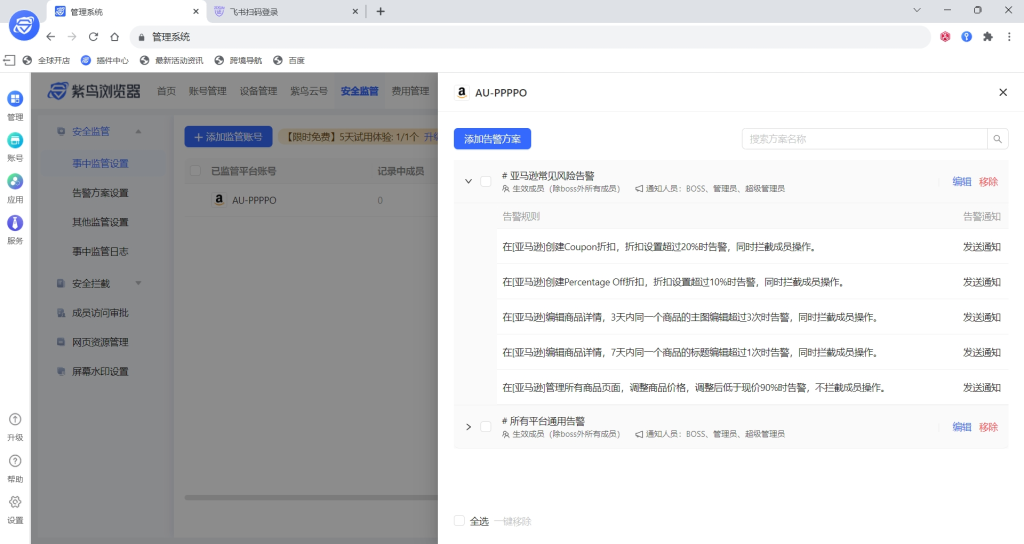The height and width of the screenshot is (544, 1024).
Task: Check the 亚马逊常见风险告警 checkbox
Action: (x=486, y=181)
